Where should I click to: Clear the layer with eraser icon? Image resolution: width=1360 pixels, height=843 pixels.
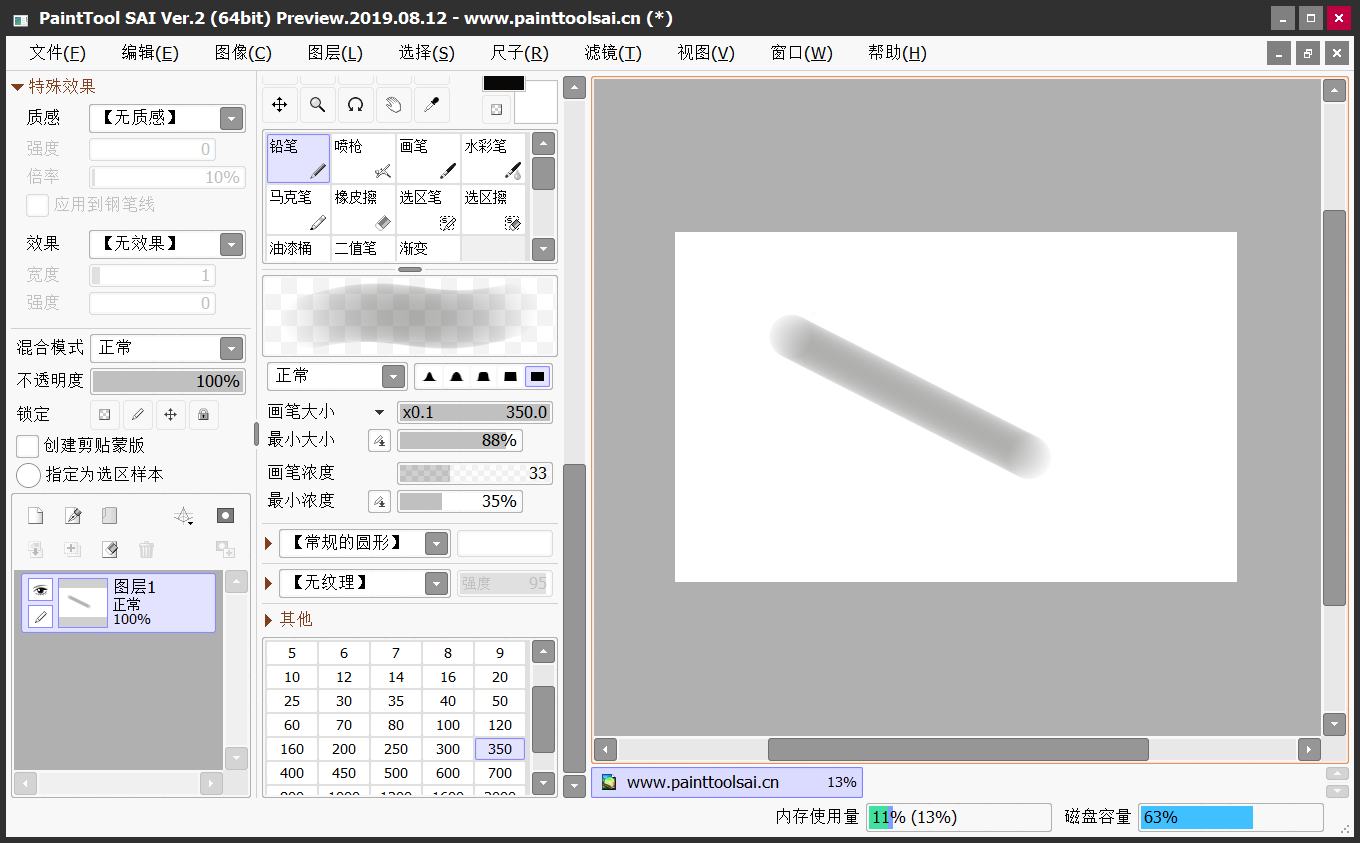click(x=110, y=549)
